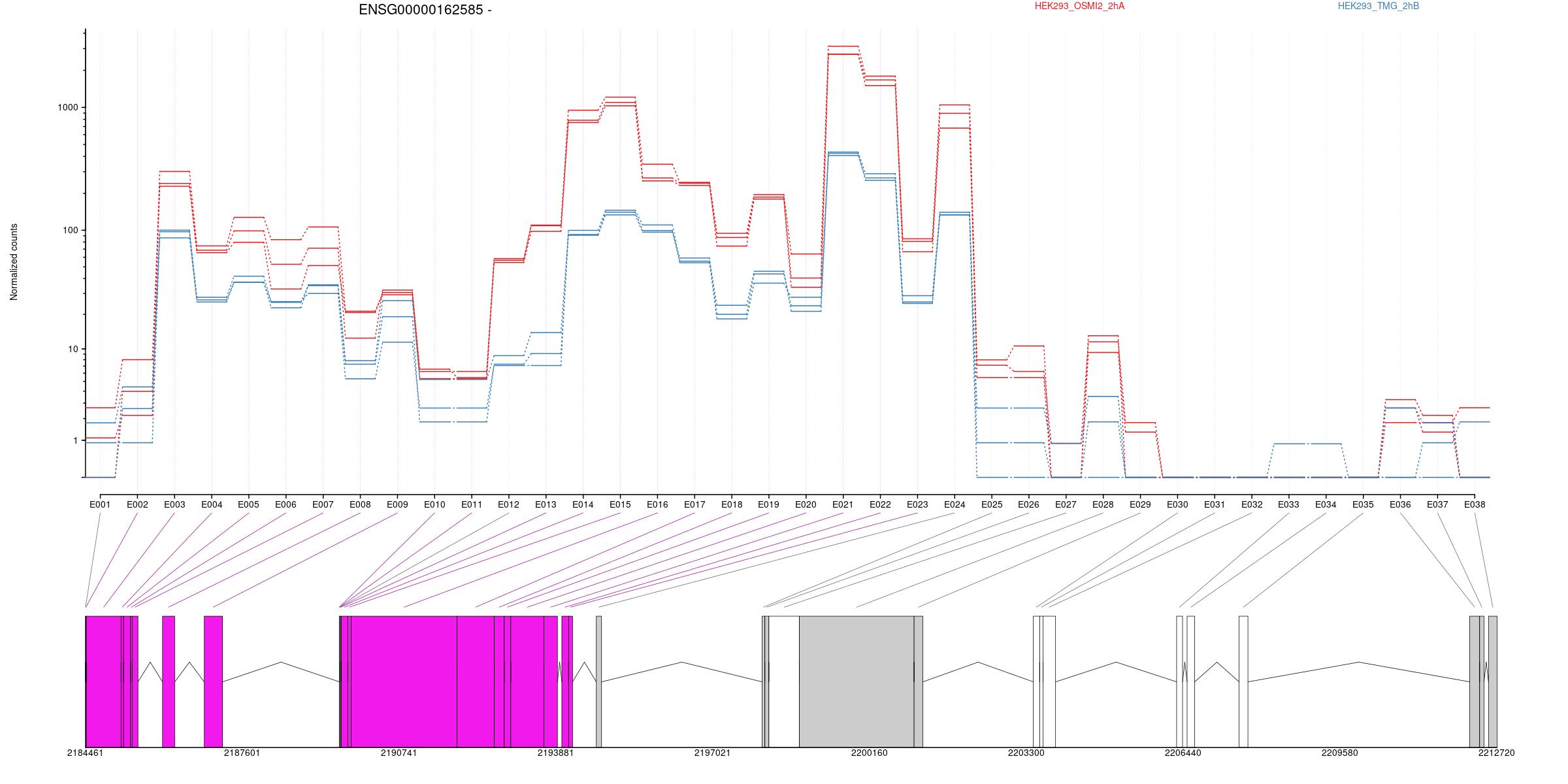Click exon label E031
This screenshot has width=1568, height=784.
coord(1215,504)
